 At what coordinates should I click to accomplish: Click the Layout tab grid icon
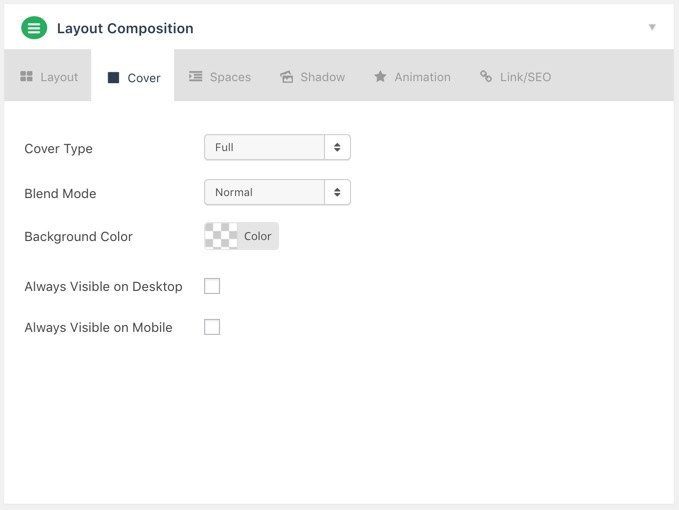26,77
